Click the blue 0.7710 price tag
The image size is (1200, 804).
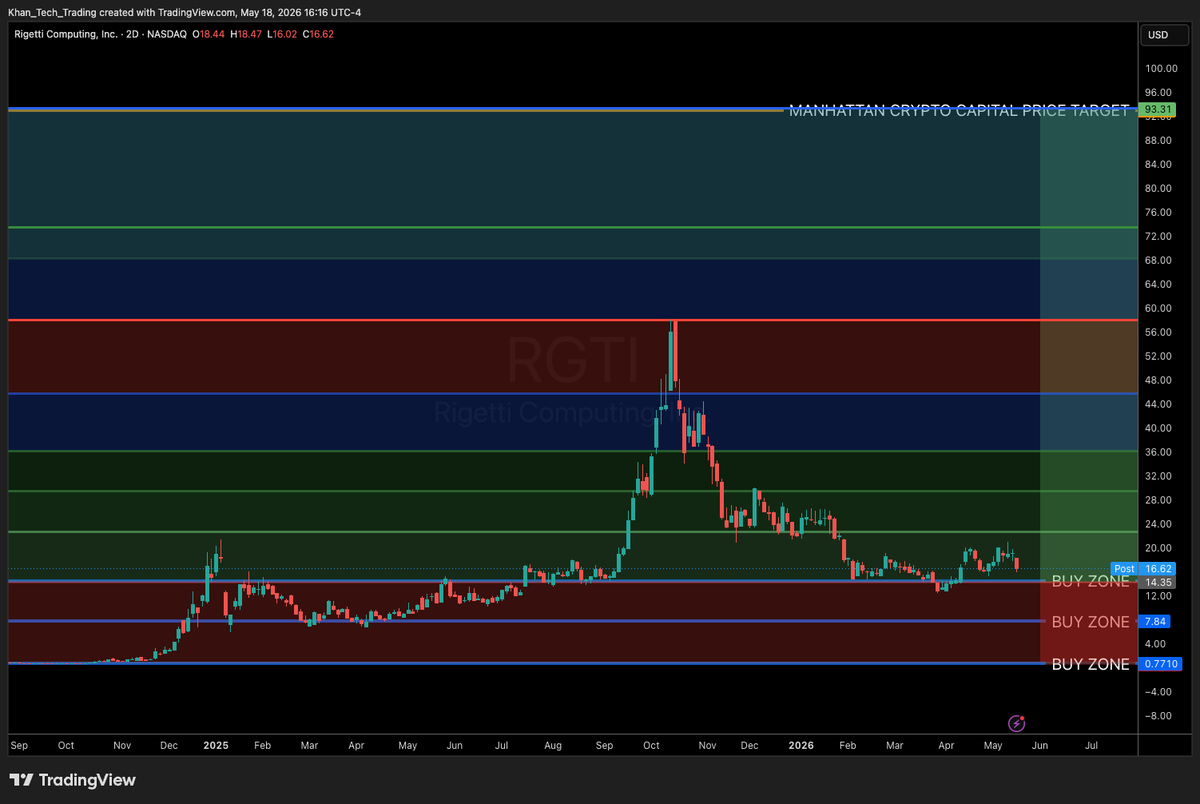[x=1161, y=664]
